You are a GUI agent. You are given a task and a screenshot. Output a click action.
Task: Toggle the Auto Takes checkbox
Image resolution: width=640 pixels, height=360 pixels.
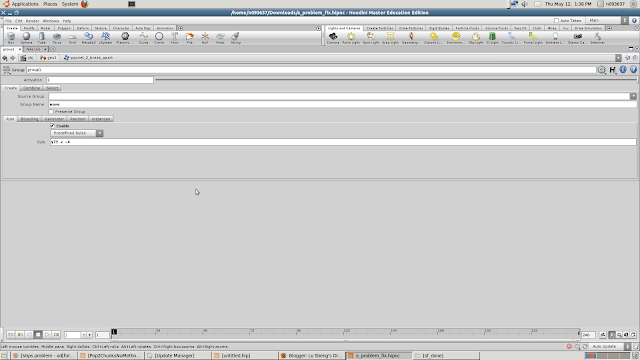(x=556, y=20)
